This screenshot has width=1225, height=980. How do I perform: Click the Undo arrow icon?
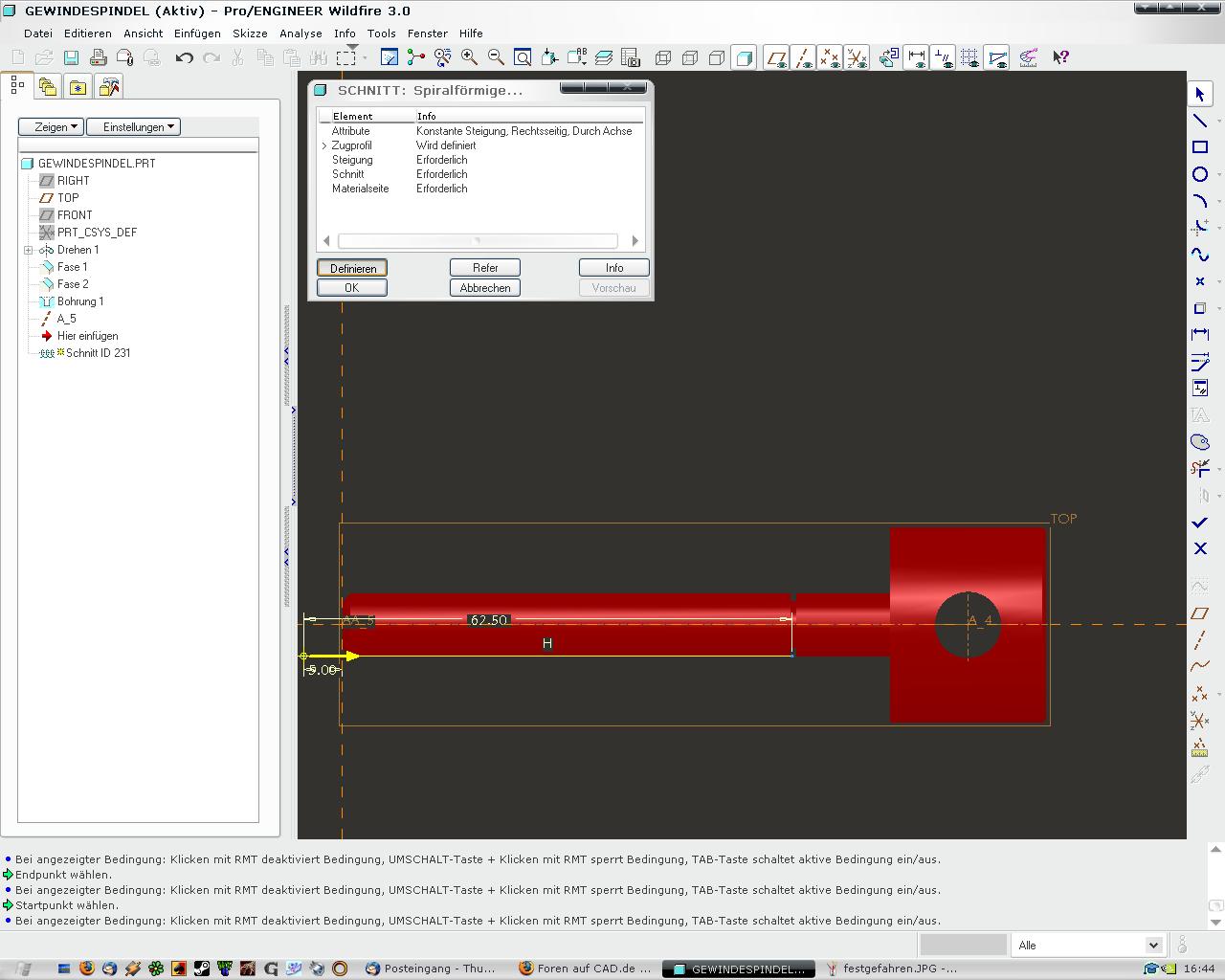pyautogui.click(x=185, y=57)
